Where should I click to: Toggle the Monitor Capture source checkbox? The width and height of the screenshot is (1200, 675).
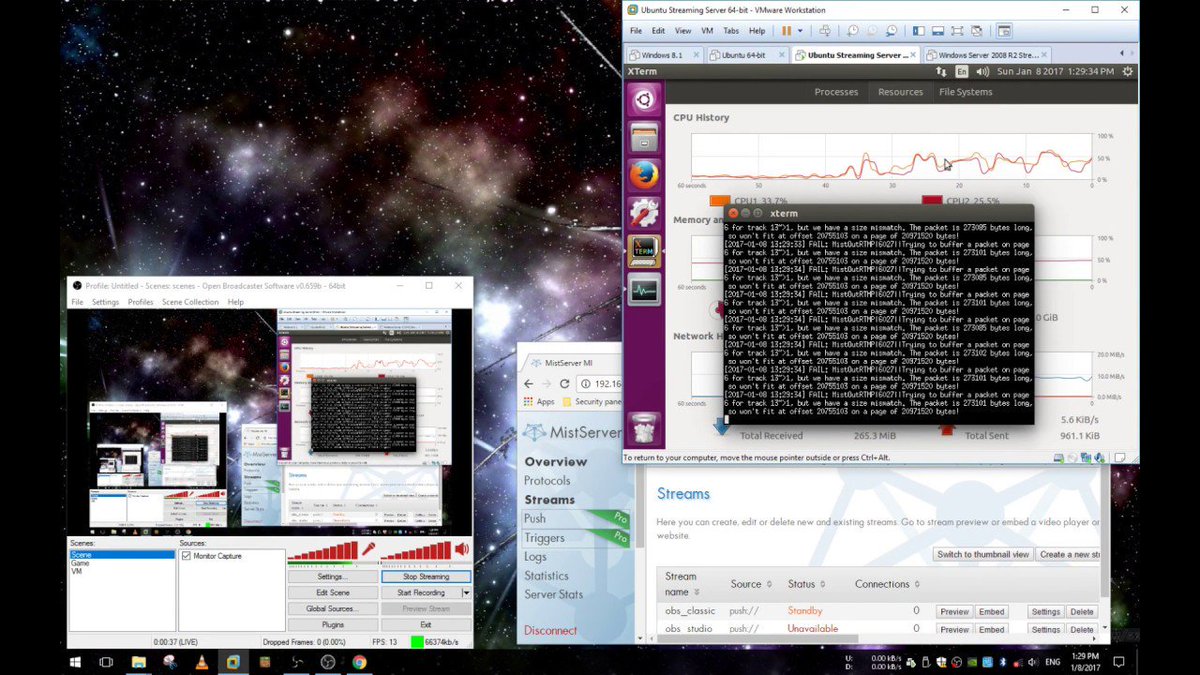click(186, 556)
